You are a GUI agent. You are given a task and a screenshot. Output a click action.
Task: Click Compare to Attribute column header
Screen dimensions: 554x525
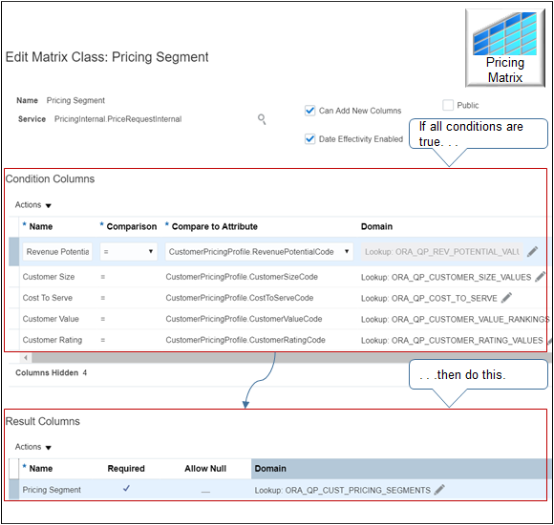(214, 226)
